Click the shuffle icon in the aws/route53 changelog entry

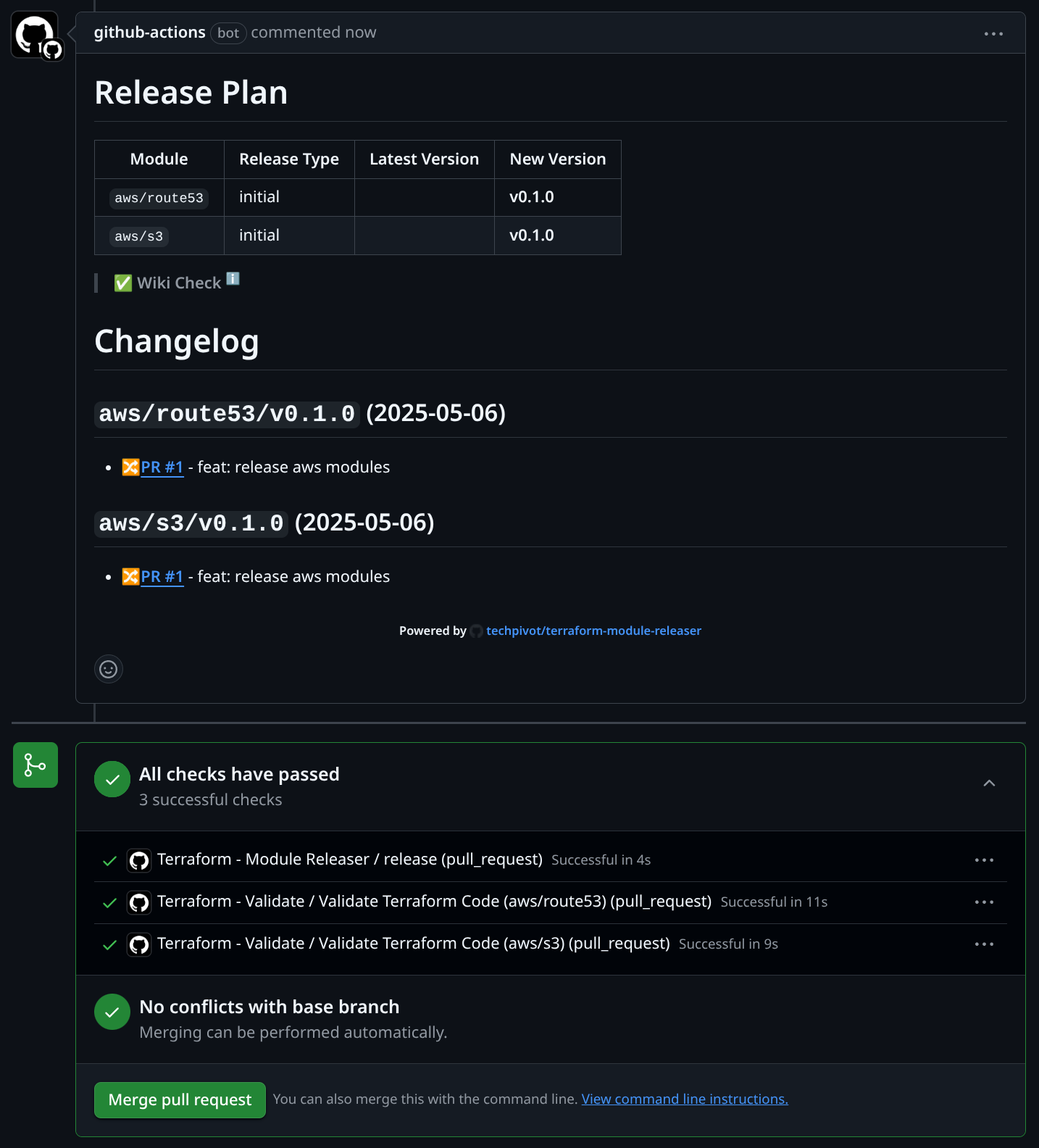(130, 467)
